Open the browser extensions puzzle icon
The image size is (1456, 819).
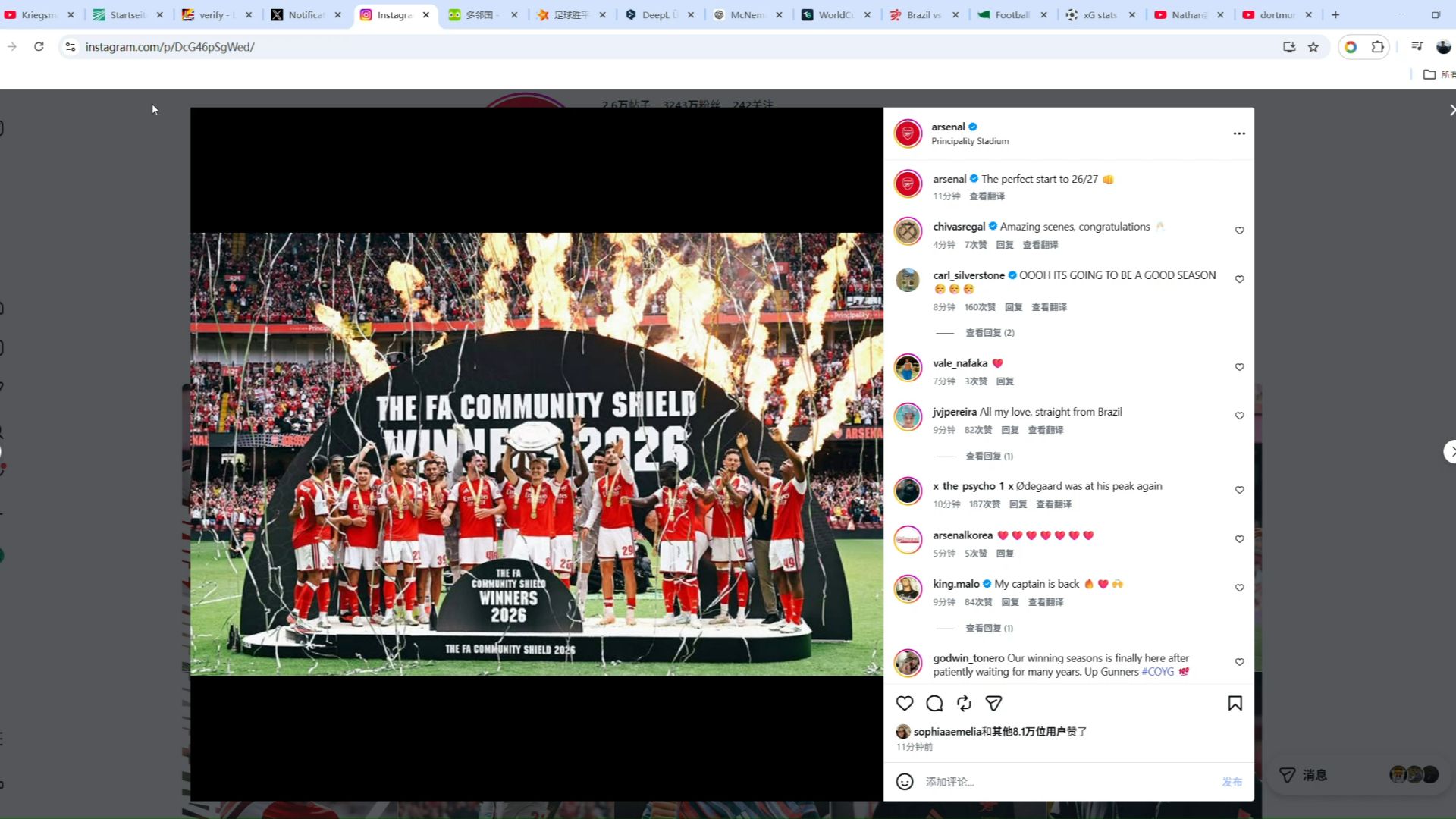(x=1378, y=47)
